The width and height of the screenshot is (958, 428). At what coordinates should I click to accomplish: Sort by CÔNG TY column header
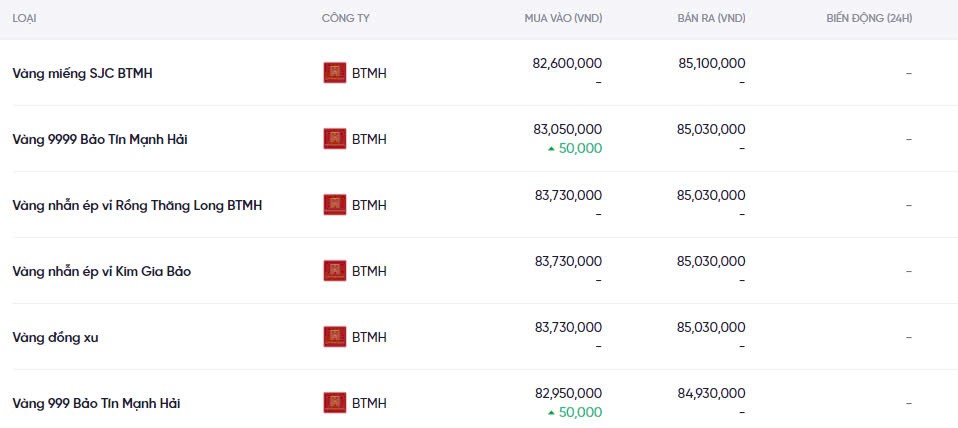pos(345,18)
